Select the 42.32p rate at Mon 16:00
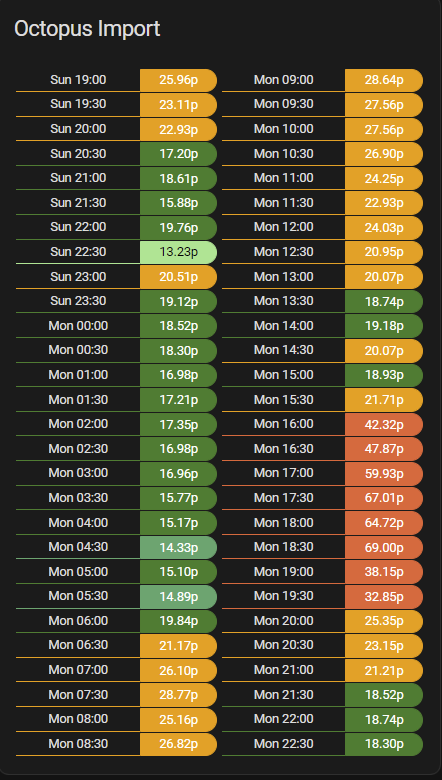The image size is (442, 780). point(384,424)
